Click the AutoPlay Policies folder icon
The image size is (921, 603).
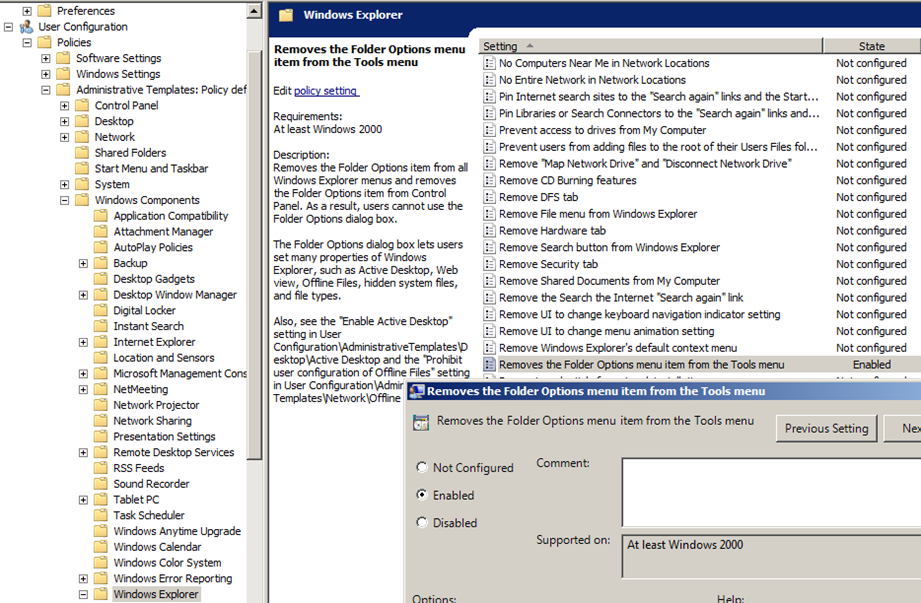[x=101, y=247]
